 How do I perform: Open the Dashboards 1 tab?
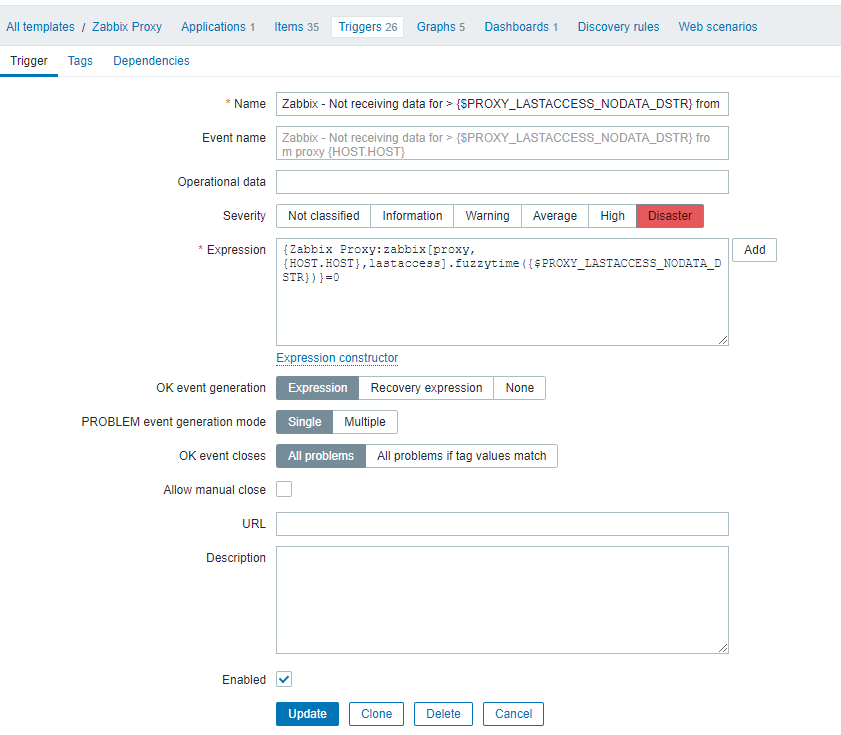point(521,27)
